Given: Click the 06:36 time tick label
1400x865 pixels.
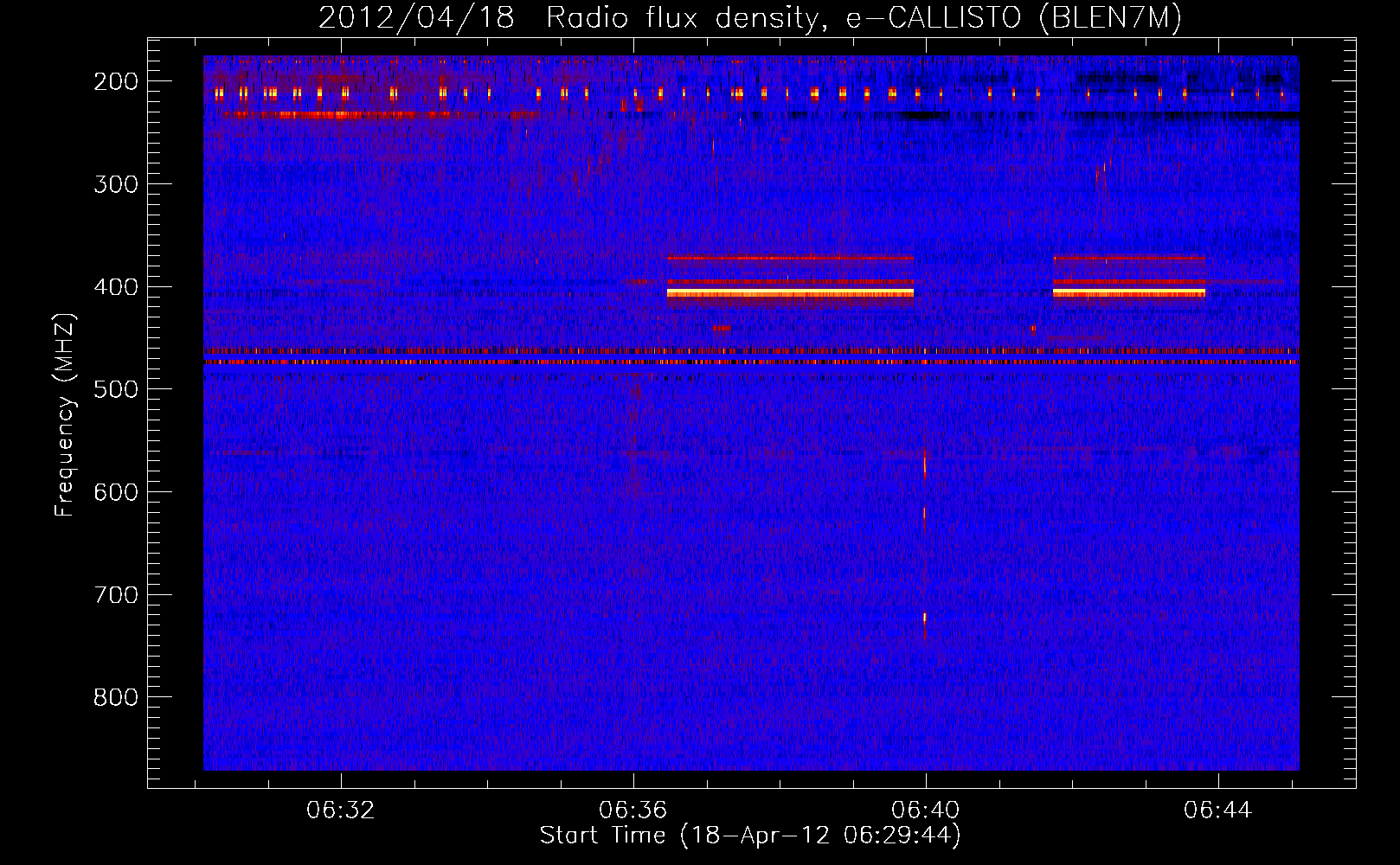Looking at the screenshot, I should coord(633,811).
